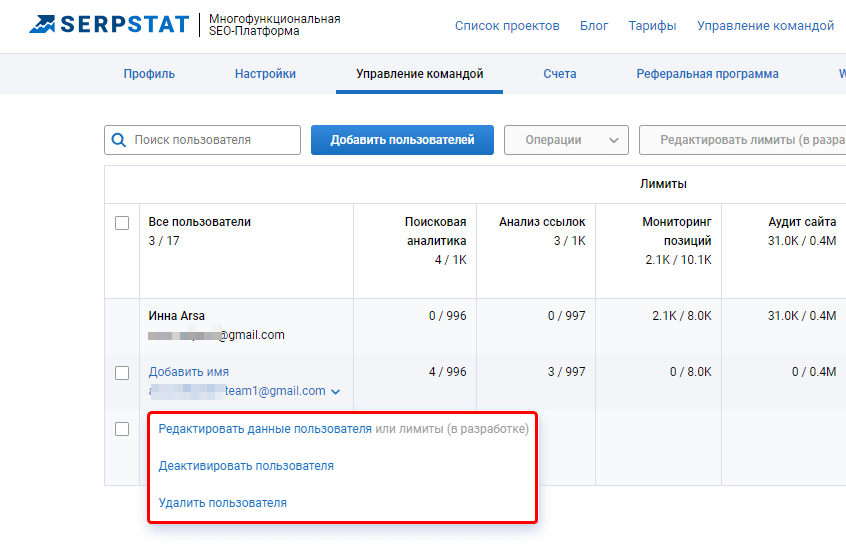Image resolution: width=846 pixels, height=560 pixels.
Task: Click the Поисковая аналитика column header
Action: [435, 231]
